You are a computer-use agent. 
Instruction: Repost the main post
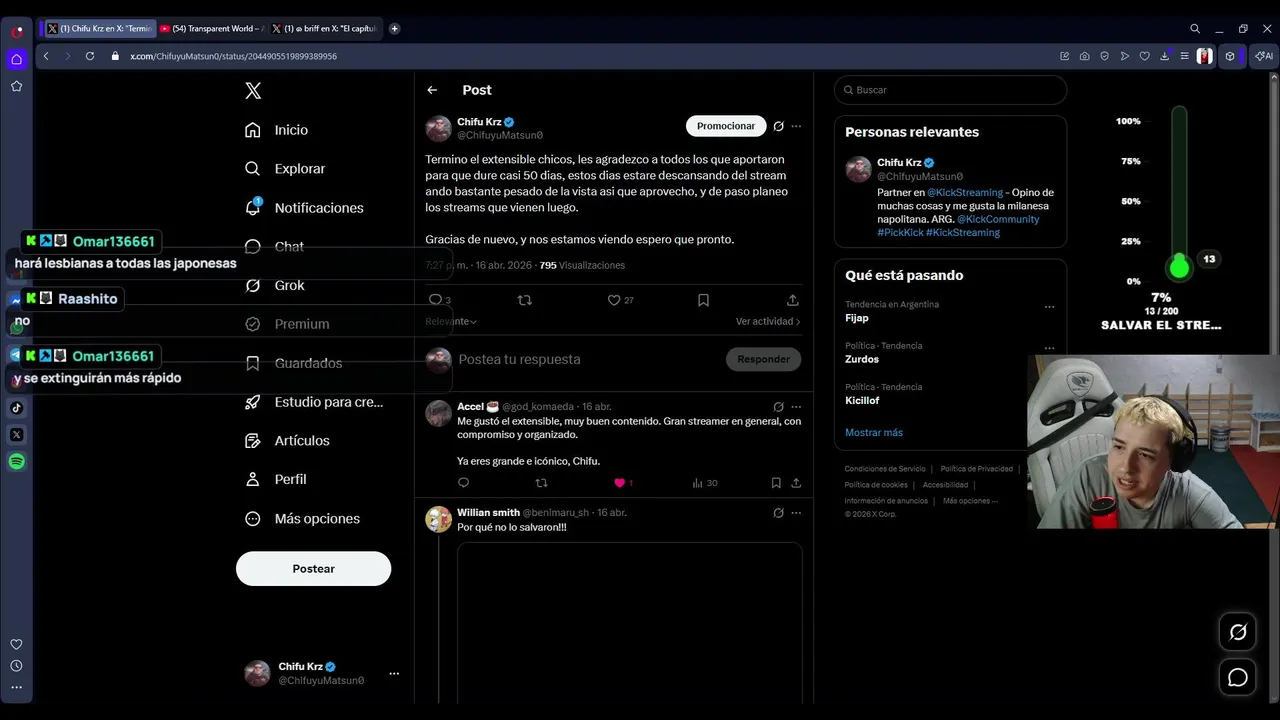tap(524, 300)
